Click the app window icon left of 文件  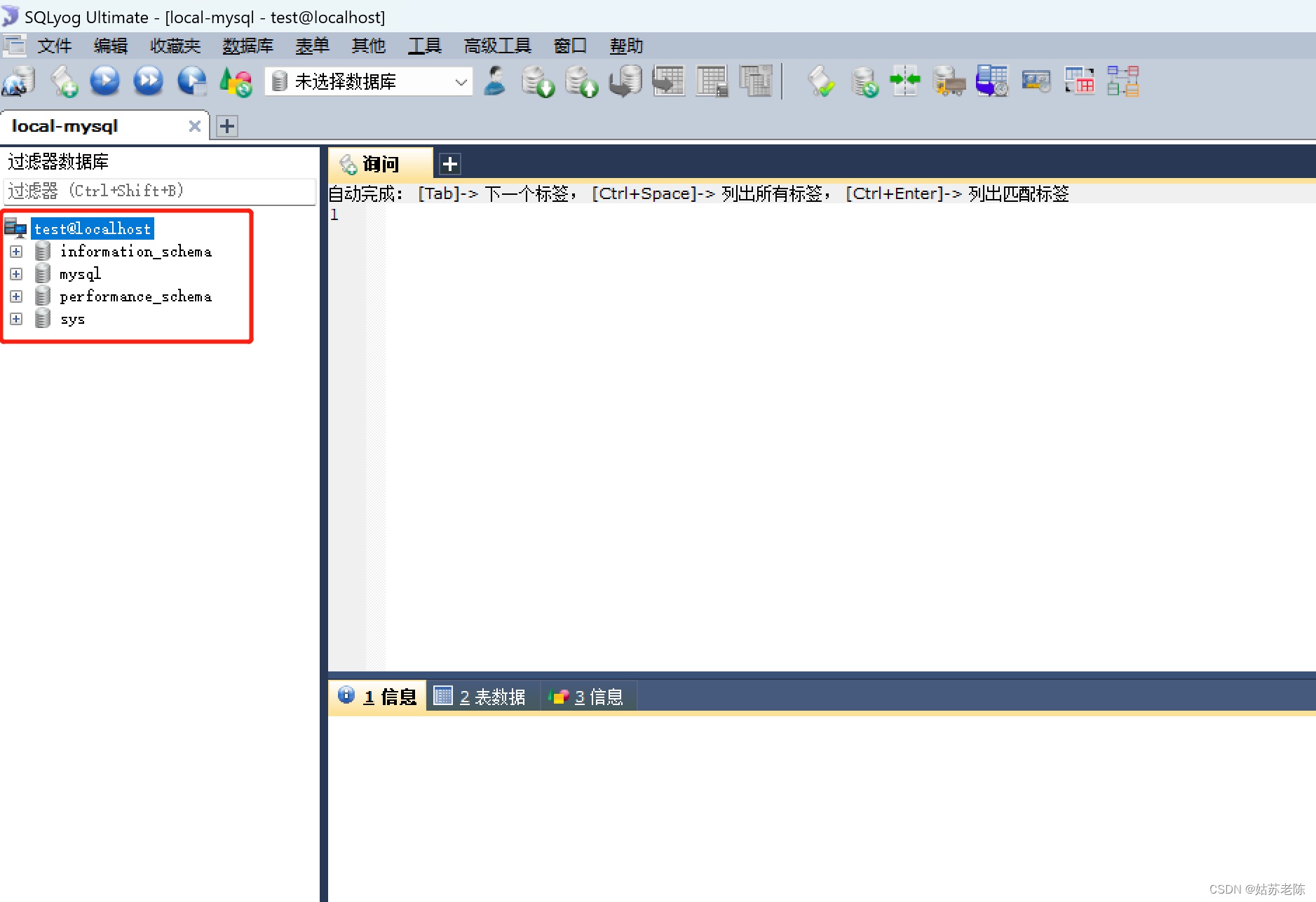pyautogui.click(x=14, y=46)
